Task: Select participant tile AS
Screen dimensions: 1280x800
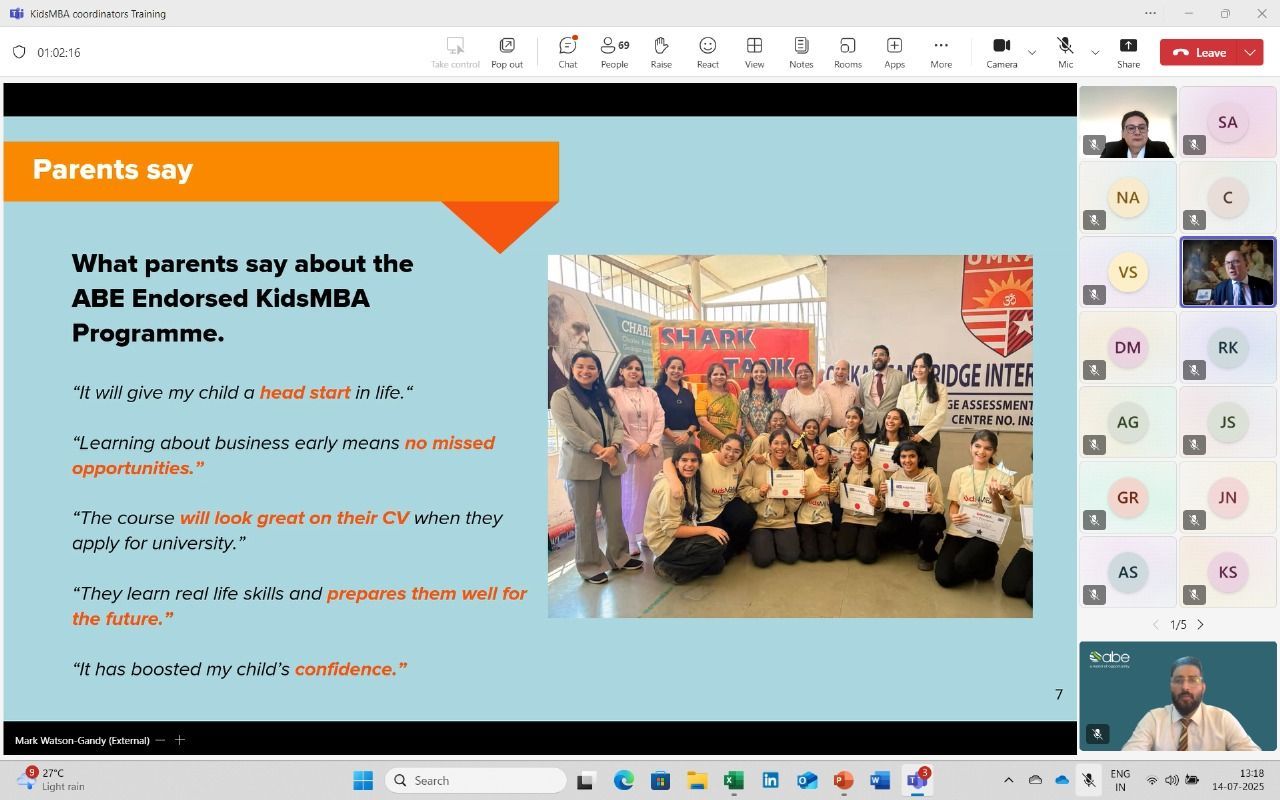Action: 1128,572
